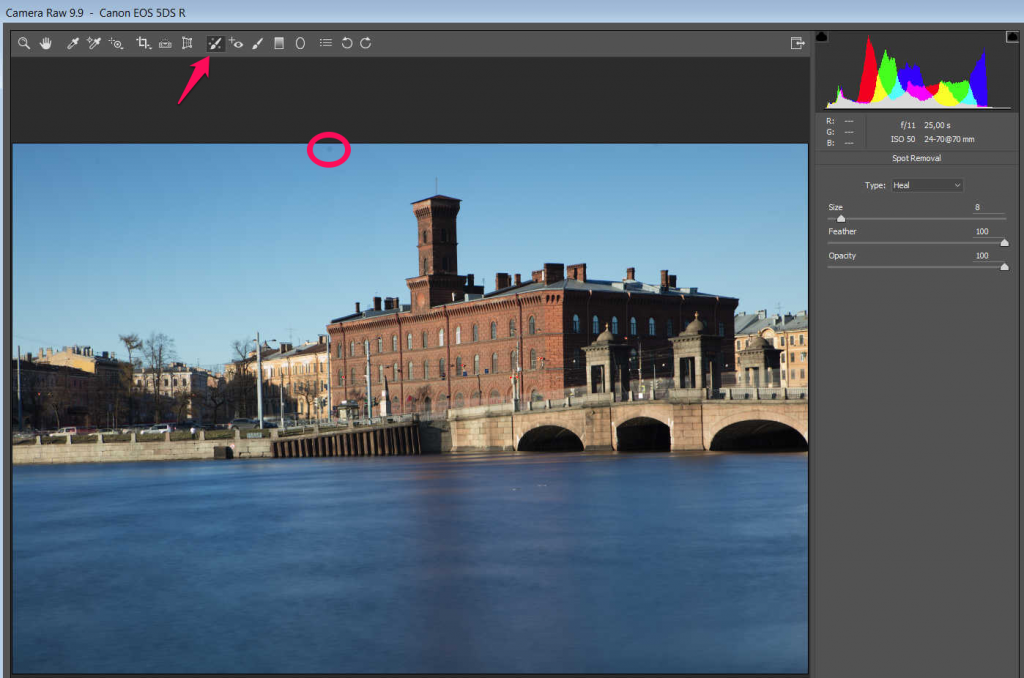Click the Opacity slider handle
Image resolution: width=1024 pixels, height=678 pixels.
(1004, 266)
